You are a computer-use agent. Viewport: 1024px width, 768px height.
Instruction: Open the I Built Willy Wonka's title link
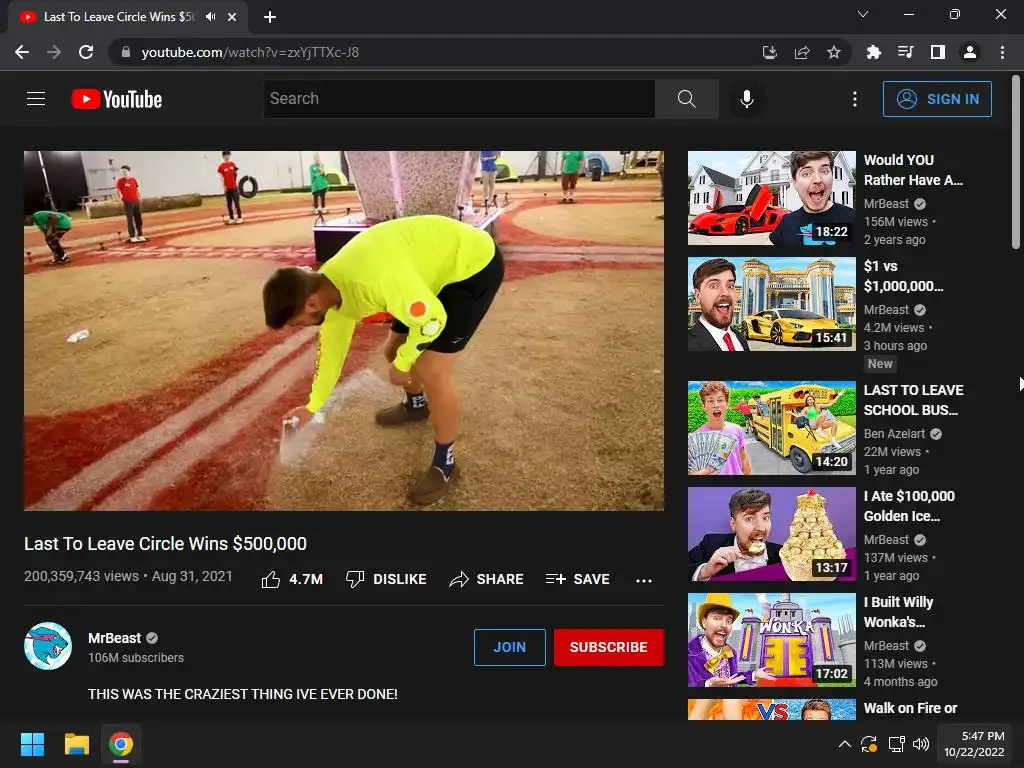click(x=898, y=611)
